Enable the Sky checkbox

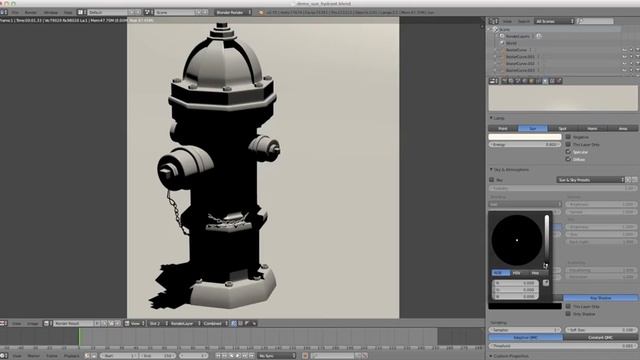tap(492, 180)
